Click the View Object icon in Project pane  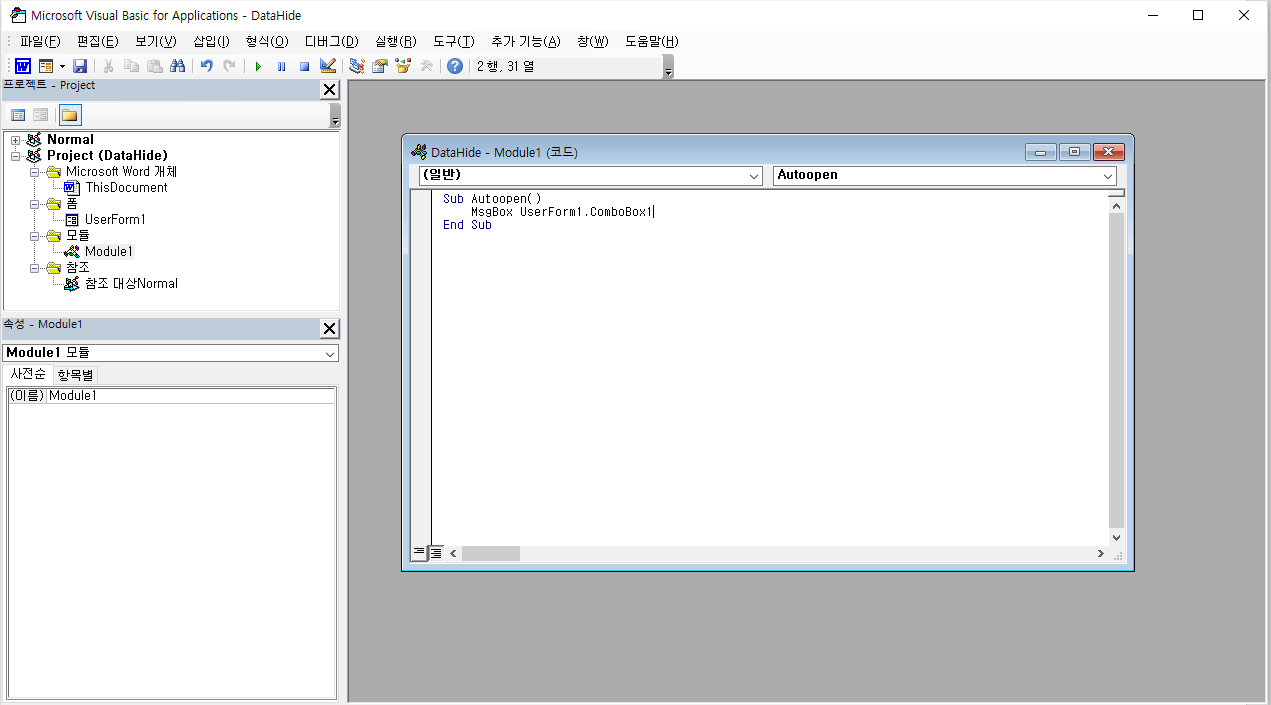(x=41, y=115)
